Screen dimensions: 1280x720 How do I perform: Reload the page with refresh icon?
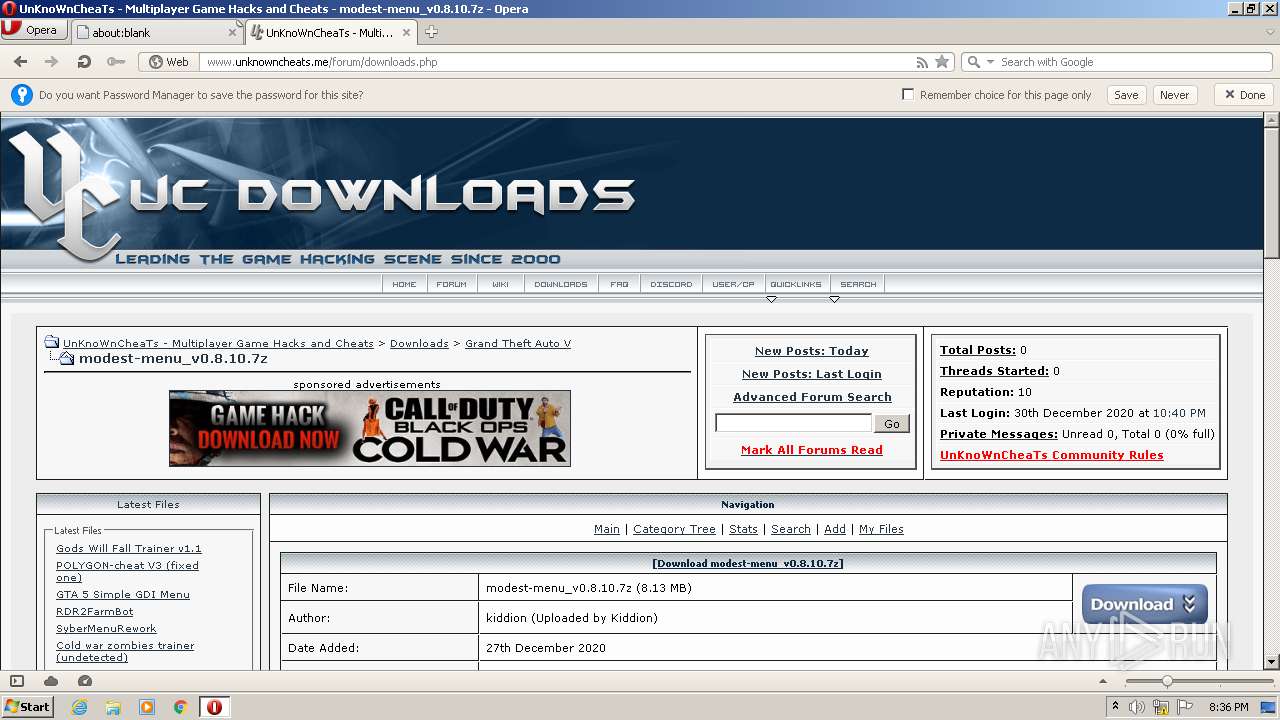(84, 62)
